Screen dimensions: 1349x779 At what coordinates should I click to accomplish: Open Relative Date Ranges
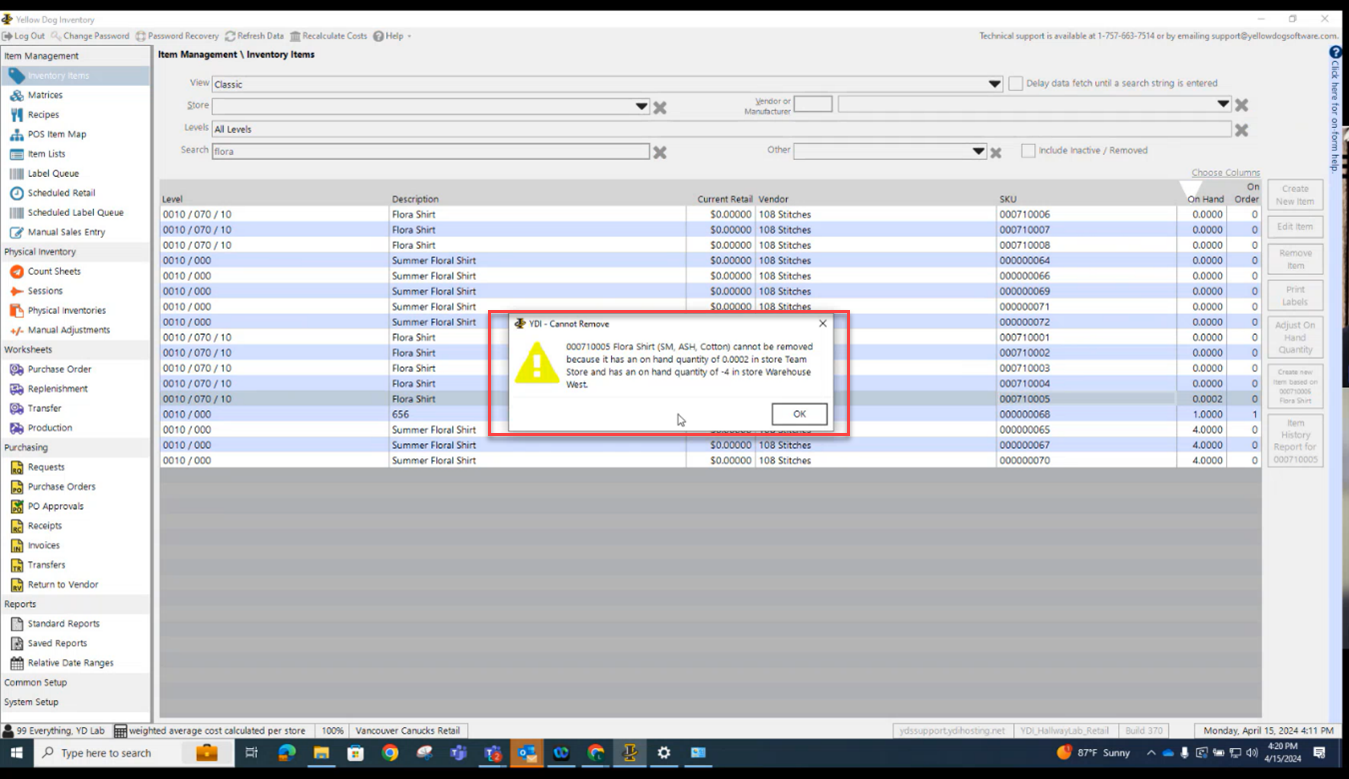[x=70, y=663]
